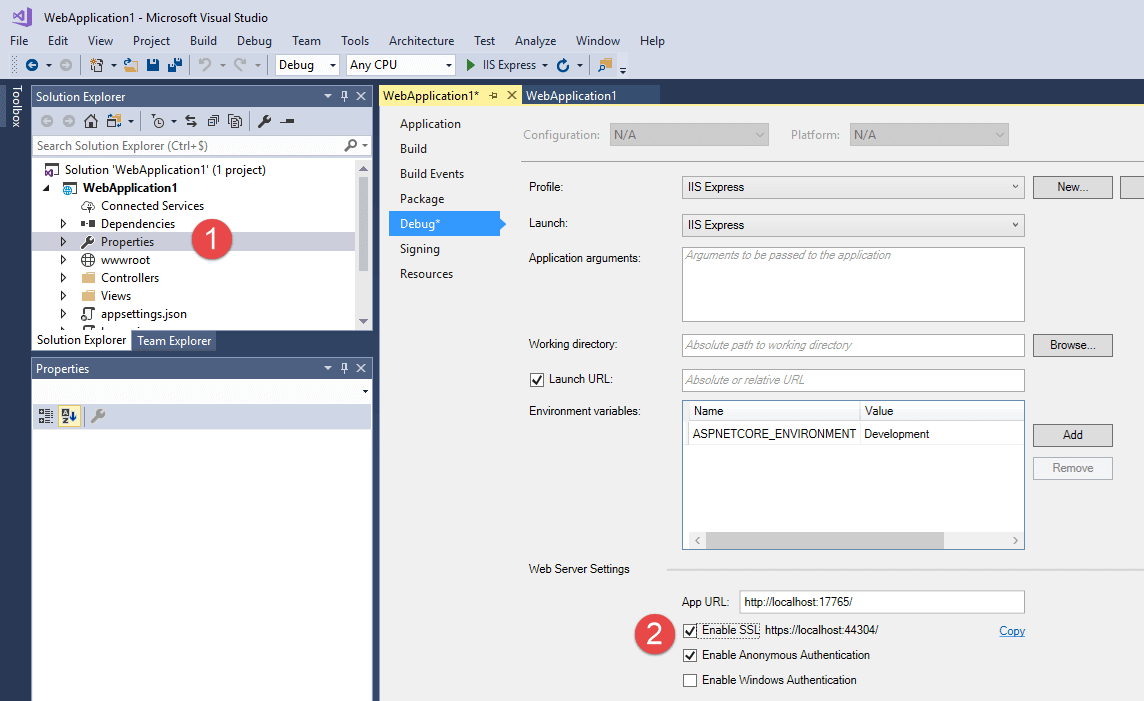This screenshot has width=1144, height=701.
Task: Click the Pending Changes Filter clock icon
Action: (158, 121)
